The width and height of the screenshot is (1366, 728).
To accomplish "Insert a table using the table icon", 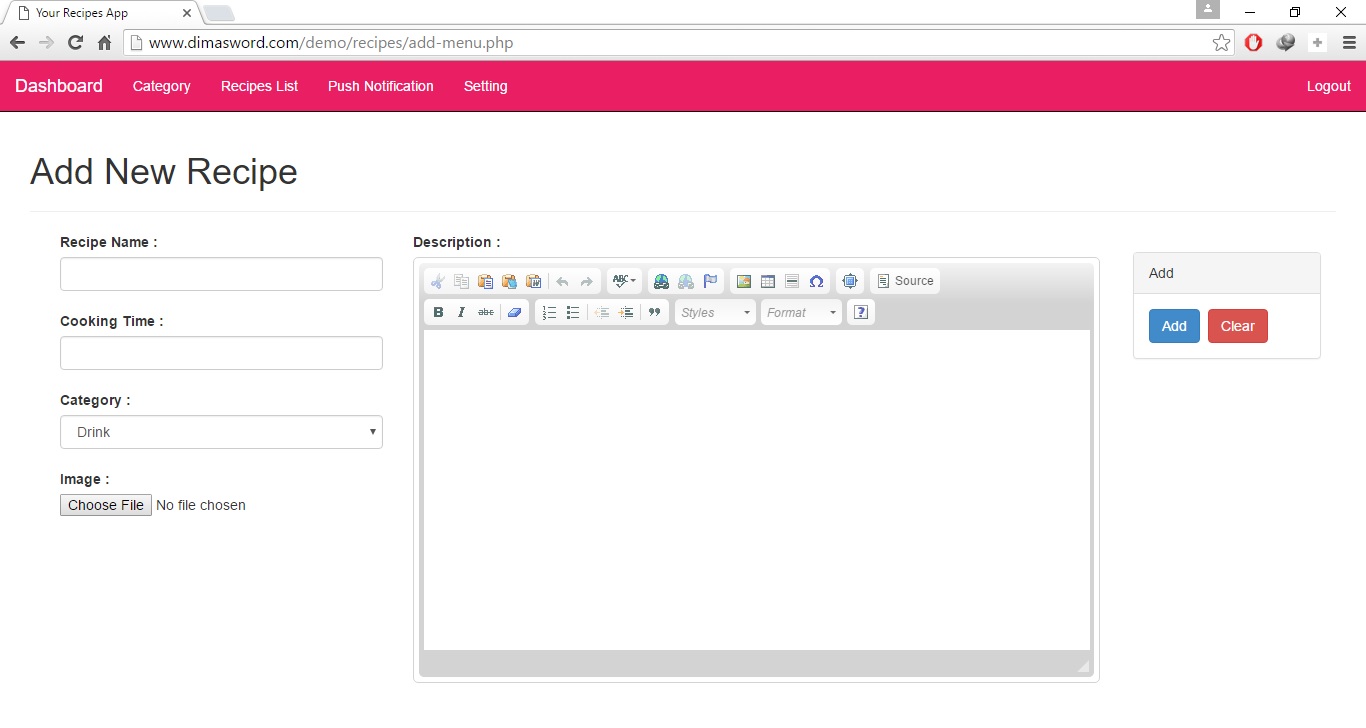I will coord(768,281).
